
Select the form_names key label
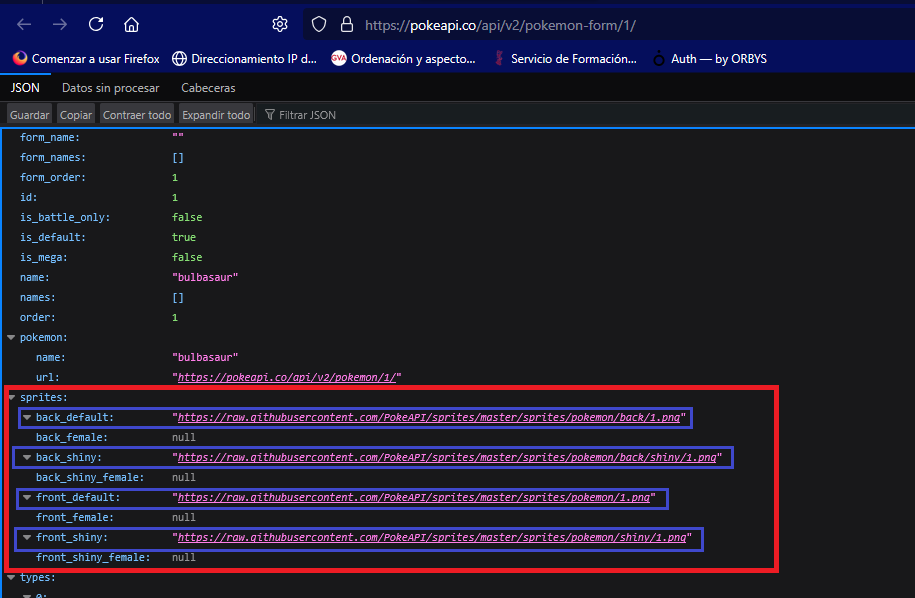[x=53, y=158]
